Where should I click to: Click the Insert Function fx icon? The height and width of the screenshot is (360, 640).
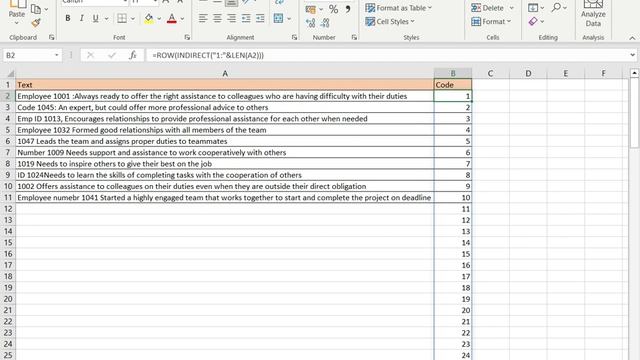click(132, 55)
